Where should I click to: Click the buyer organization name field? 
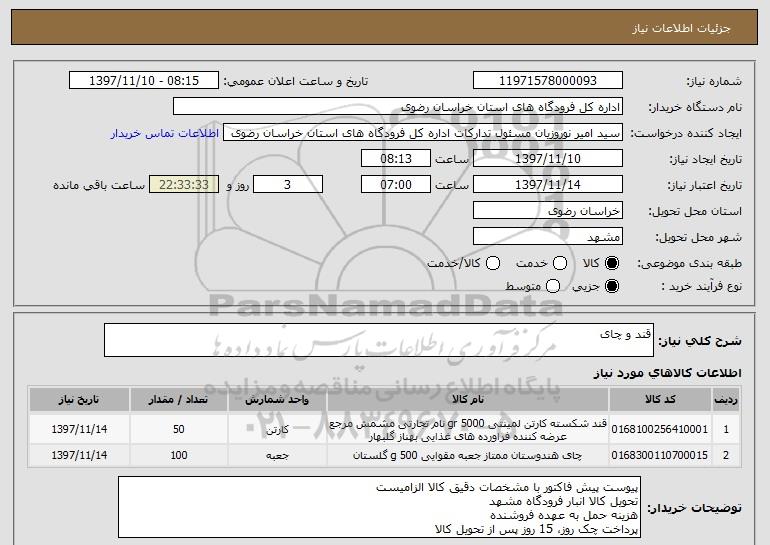click(x=398, y=107)
